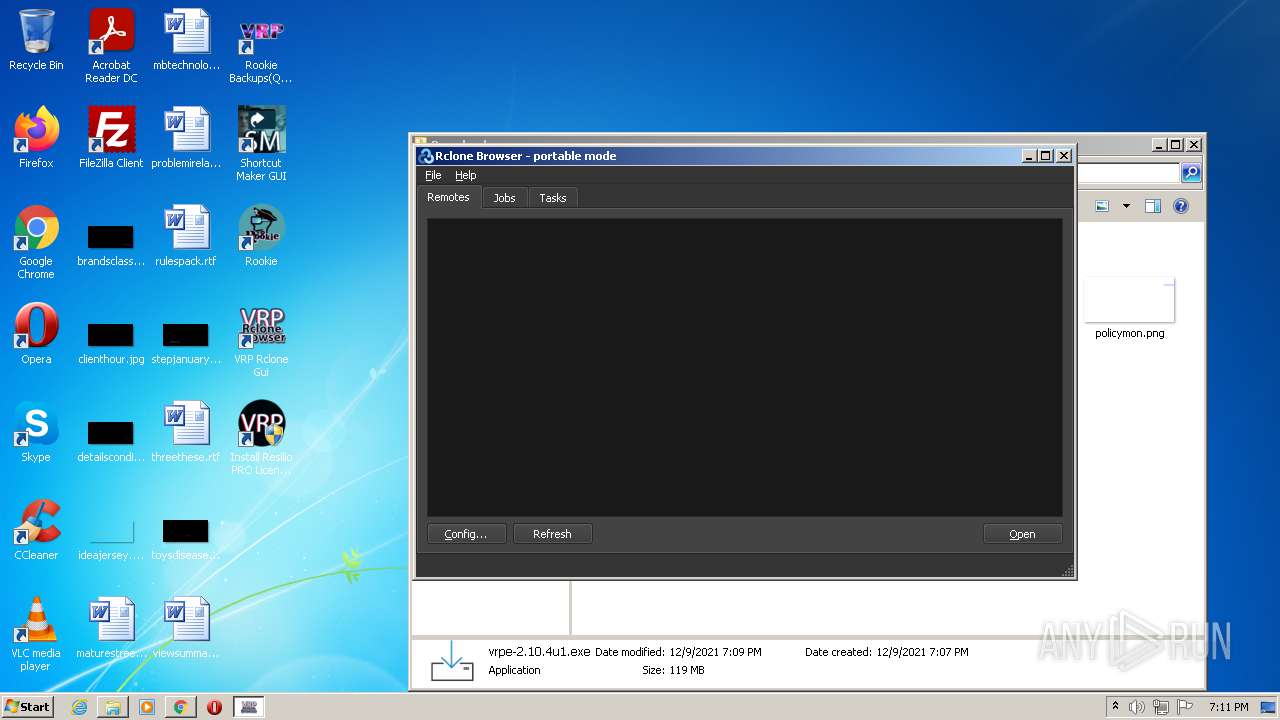1280x720 pixels.
Task: Open the Start menu
Action: (x=28, y=706)
